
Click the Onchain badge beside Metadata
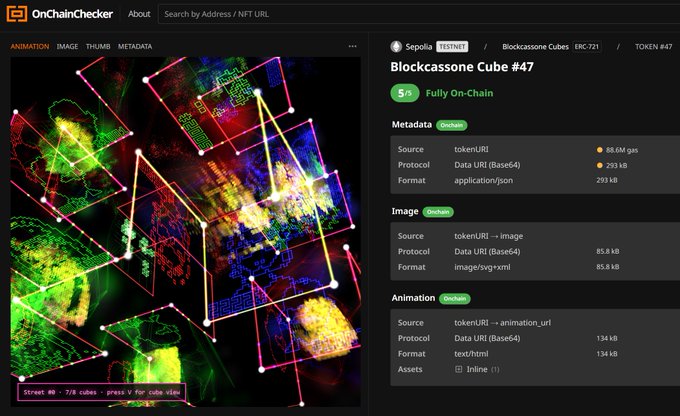451,125
